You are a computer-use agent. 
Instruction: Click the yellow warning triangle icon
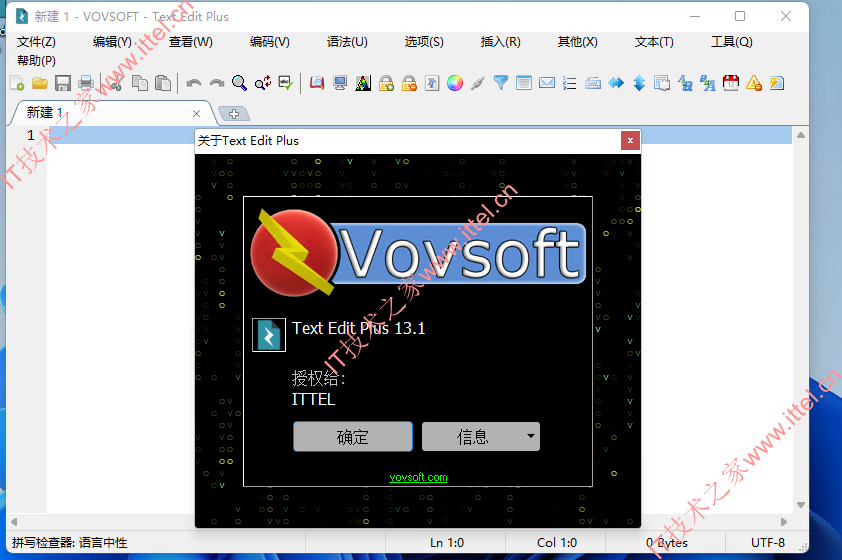[754, 83]
